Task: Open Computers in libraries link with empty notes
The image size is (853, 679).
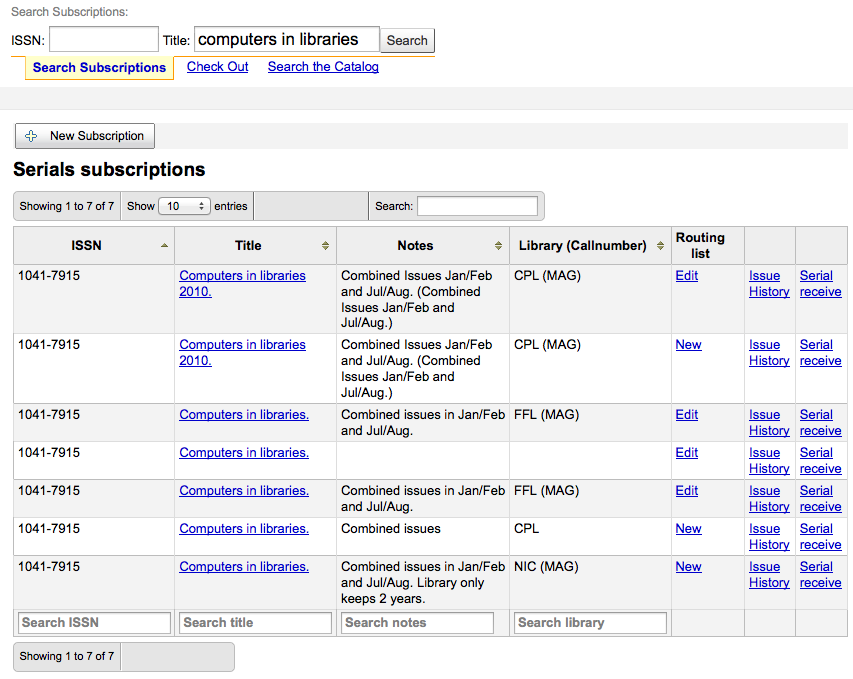Action: coord(244,453)
